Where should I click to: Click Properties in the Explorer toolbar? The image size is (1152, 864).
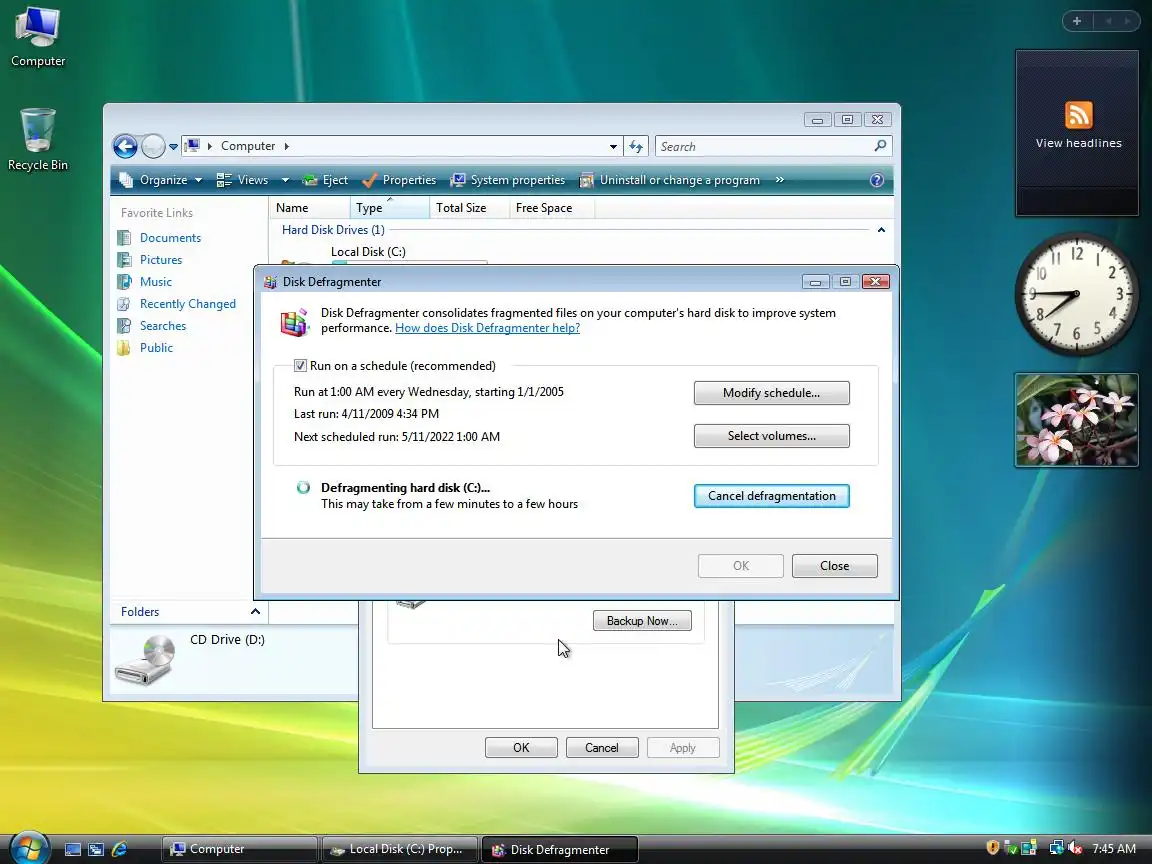[x=400, y=180]
